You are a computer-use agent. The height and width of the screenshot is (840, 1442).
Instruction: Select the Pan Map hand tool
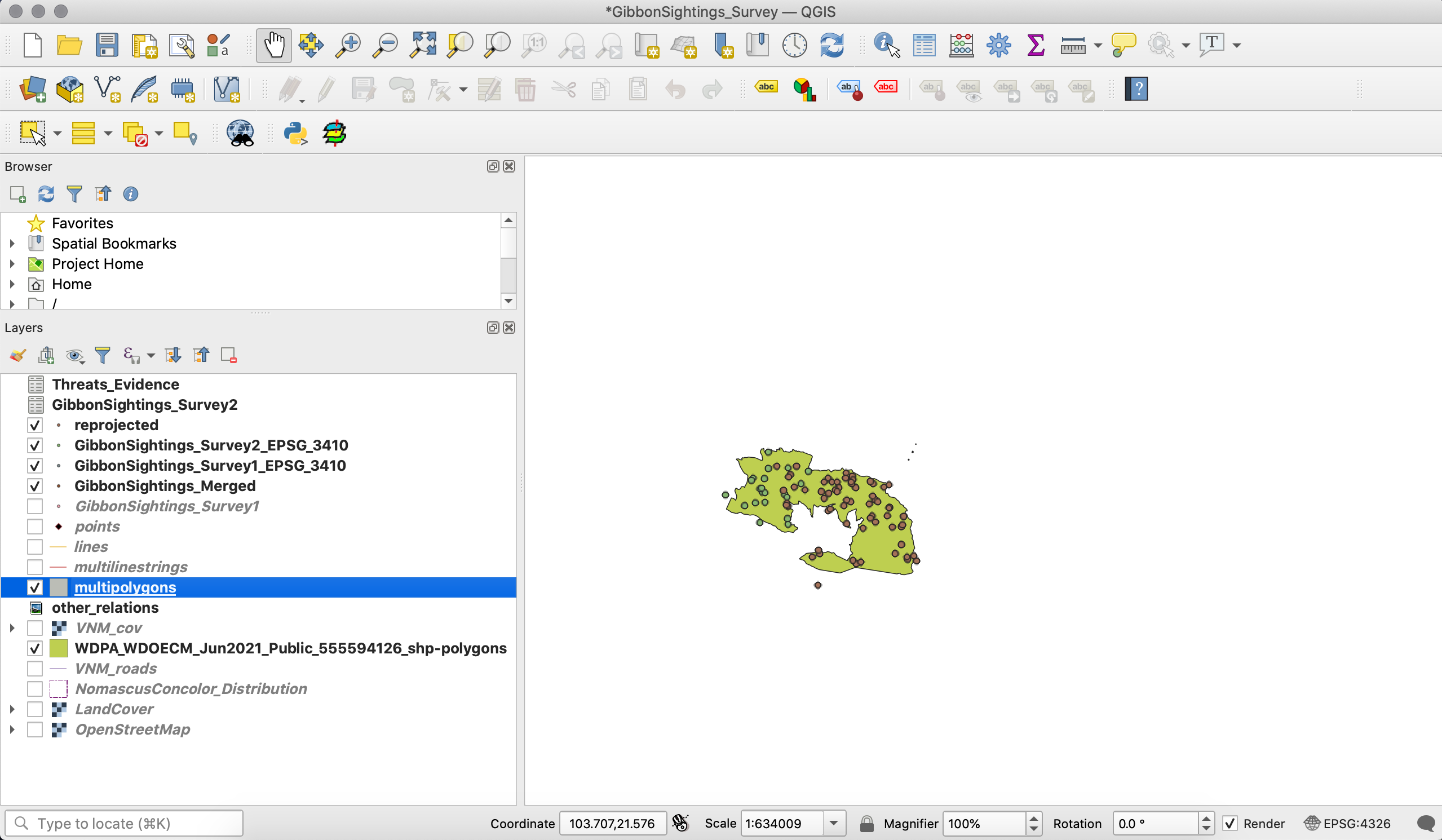pyautogui.click(x=274, y=45)
